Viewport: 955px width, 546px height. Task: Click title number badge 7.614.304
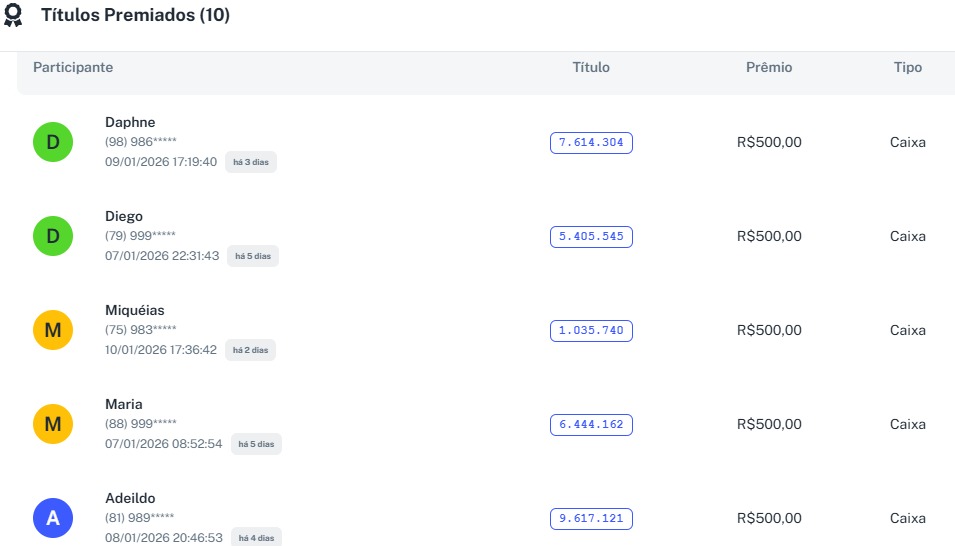(x=591, y=142)
